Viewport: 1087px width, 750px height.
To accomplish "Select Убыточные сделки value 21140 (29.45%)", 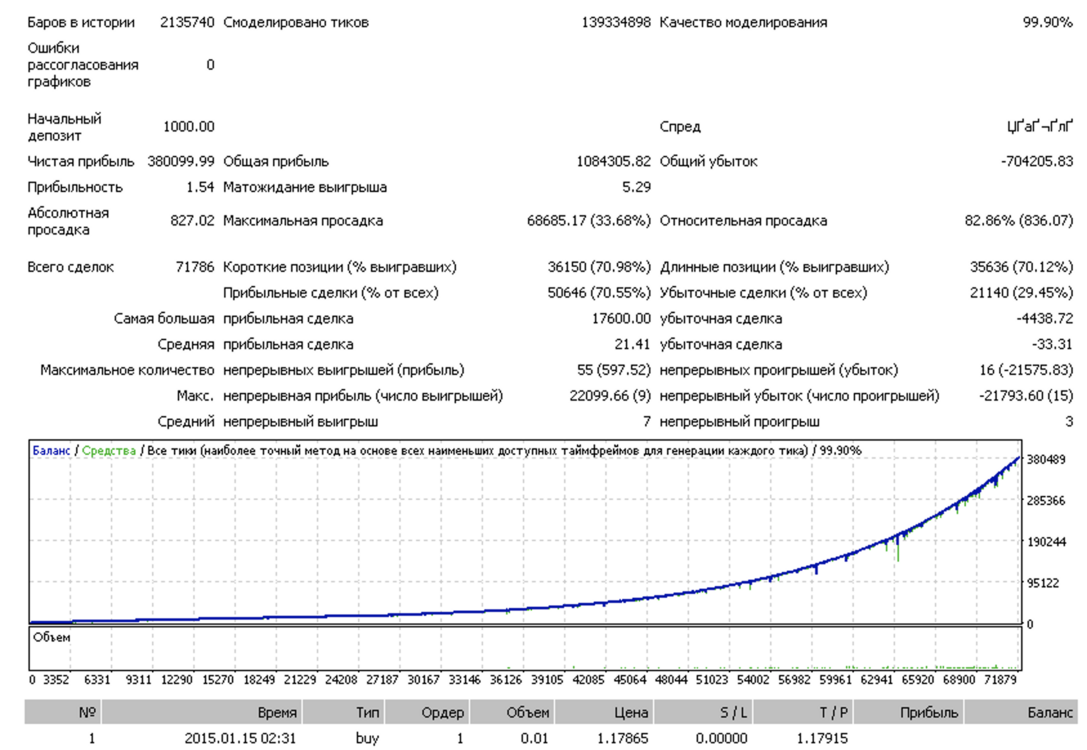I will point(1021,293).
